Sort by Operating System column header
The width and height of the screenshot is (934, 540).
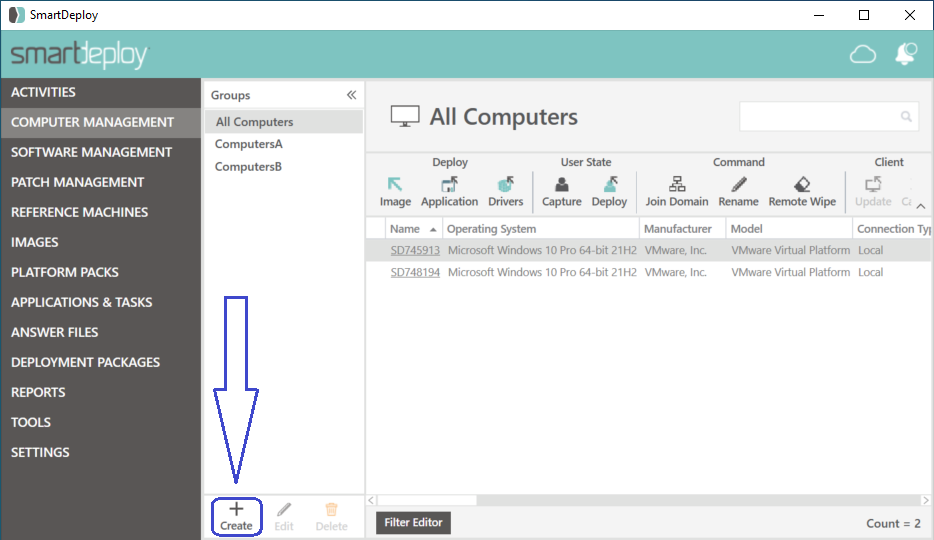pos(540,229)
